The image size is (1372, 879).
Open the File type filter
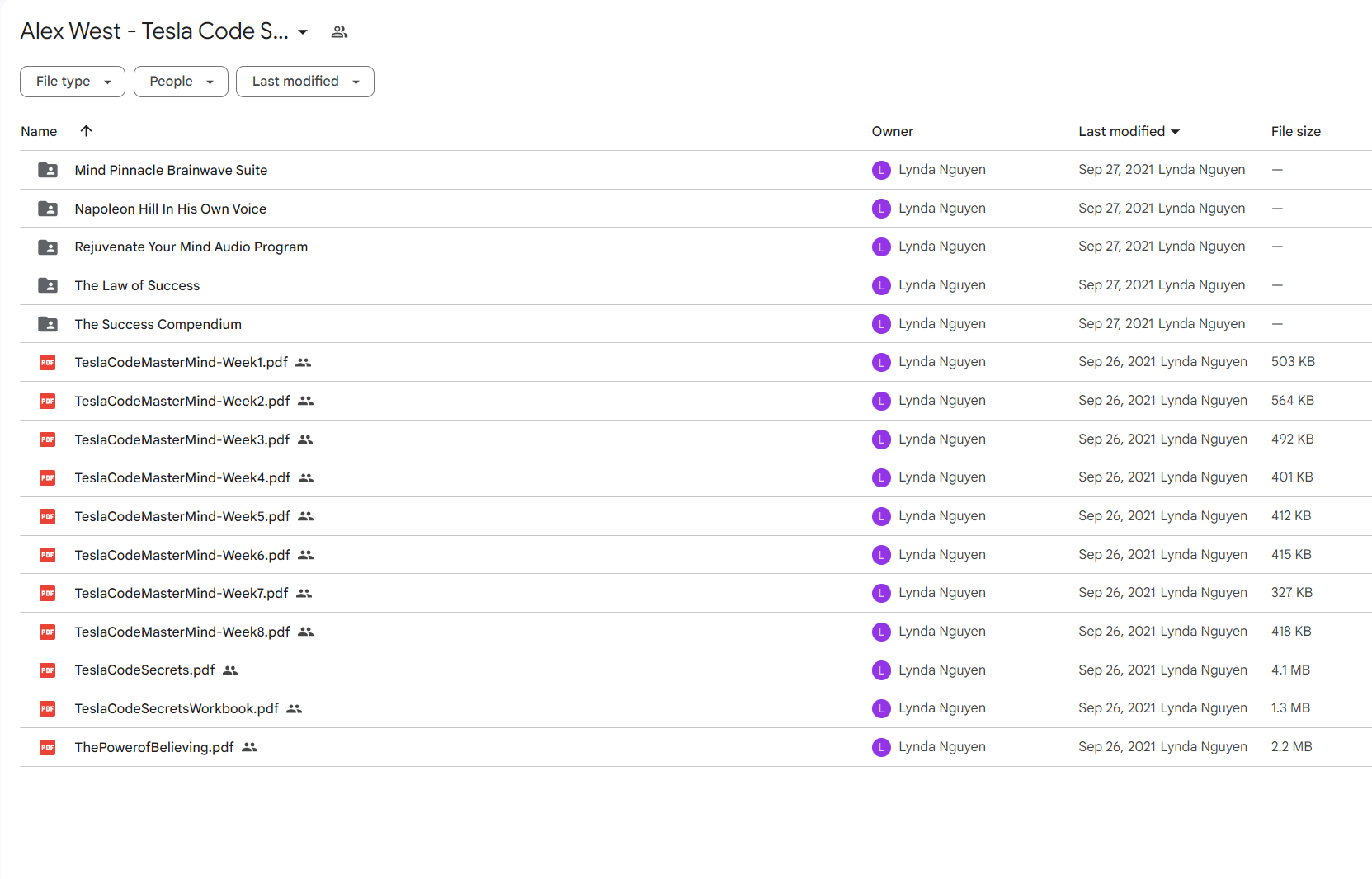click(73, 82)
